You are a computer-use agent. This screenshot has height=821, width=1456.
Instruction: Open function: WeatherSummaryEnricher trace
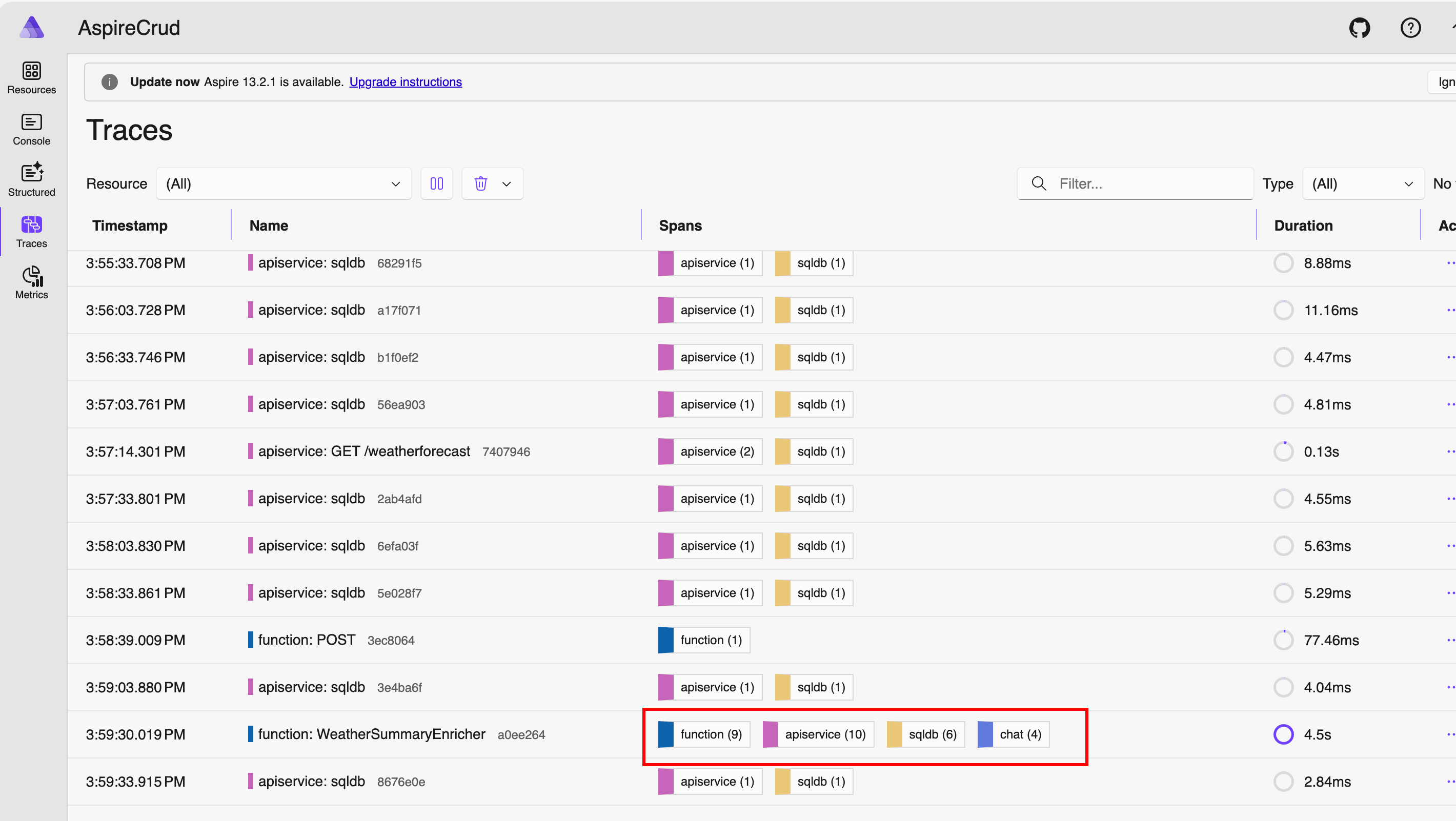(x=371, y=734)
